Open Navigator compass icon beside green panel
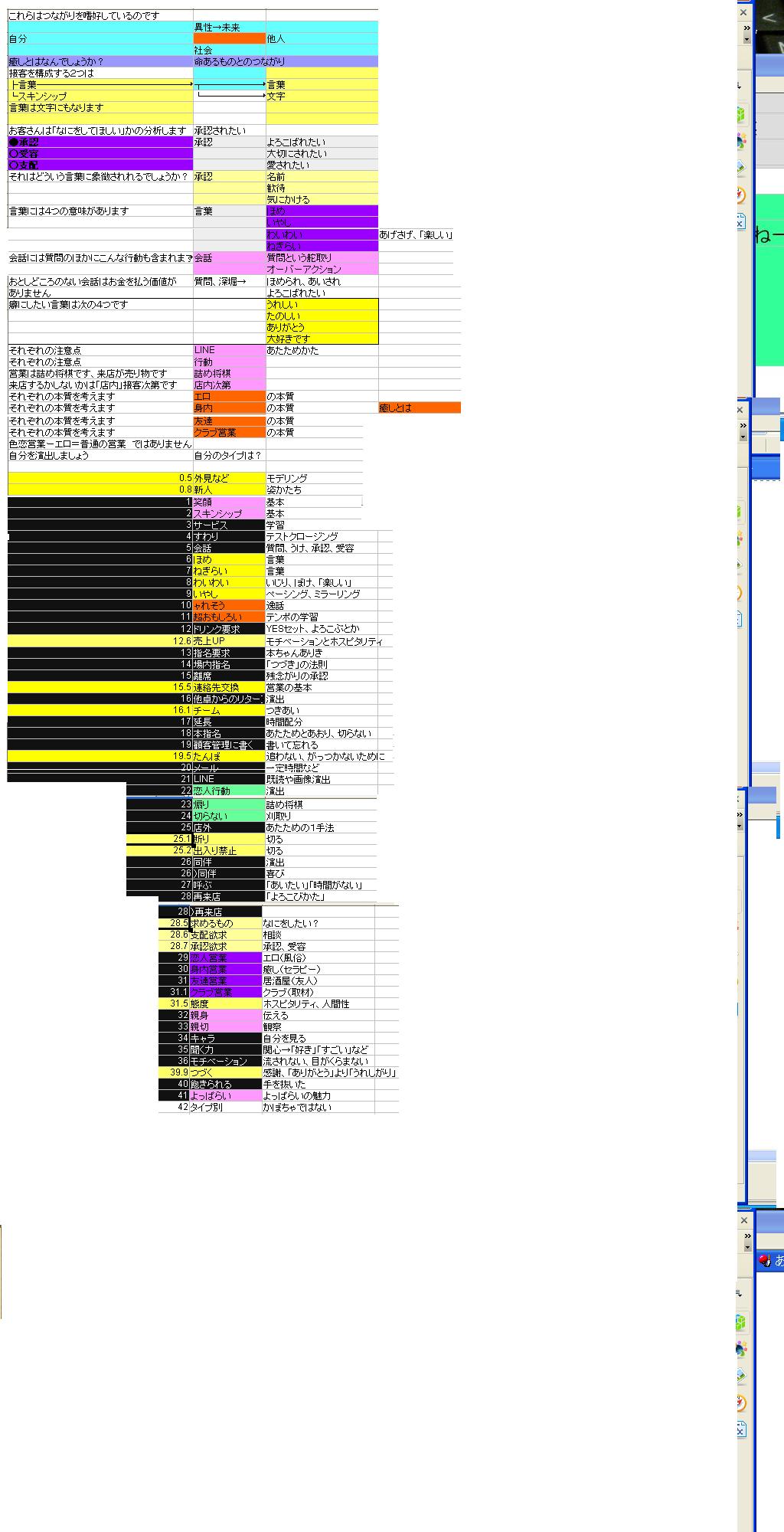 [740, 195]
